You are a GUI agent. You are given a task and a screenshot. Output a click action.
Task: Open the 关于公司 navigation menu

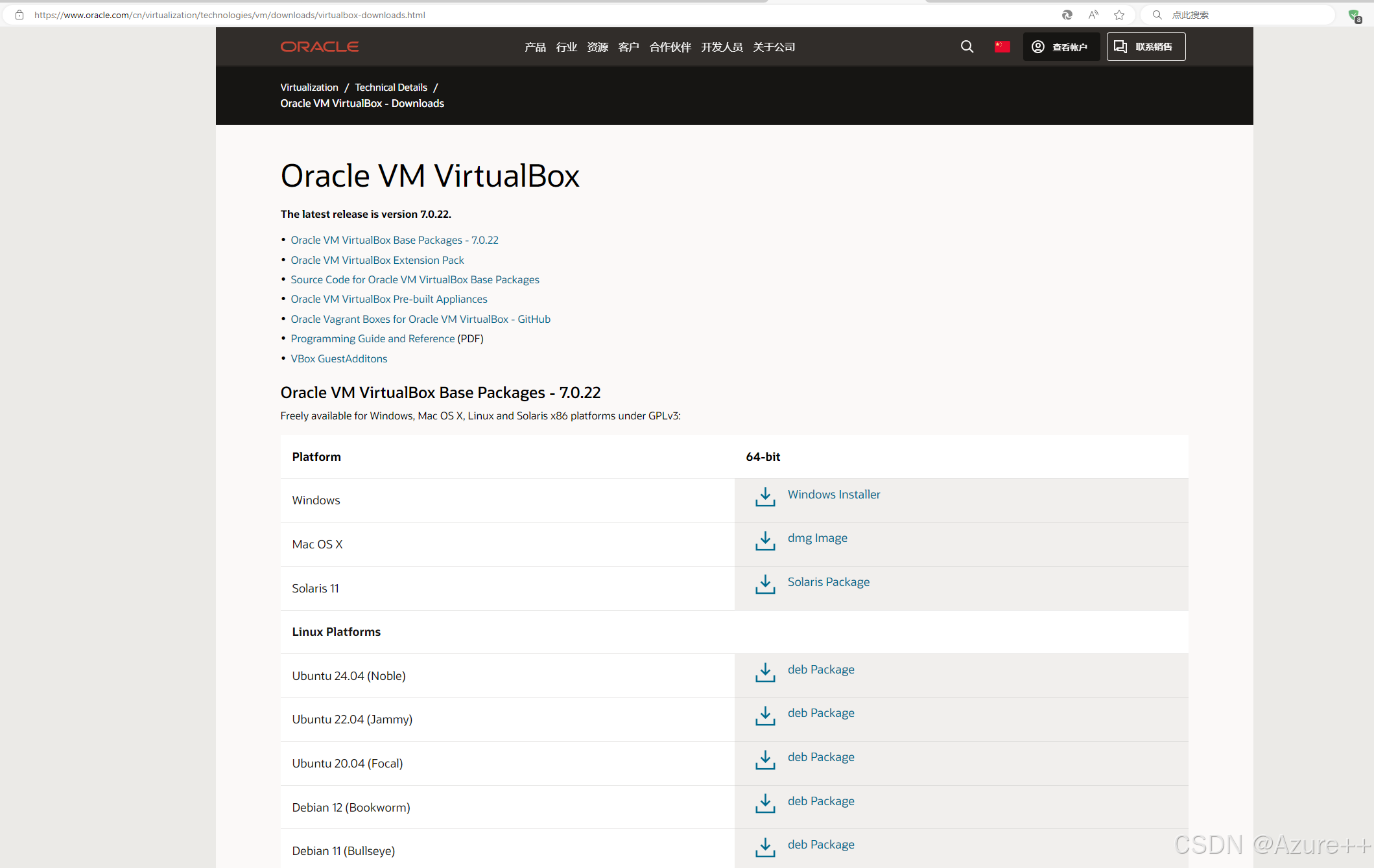point(774,47)
